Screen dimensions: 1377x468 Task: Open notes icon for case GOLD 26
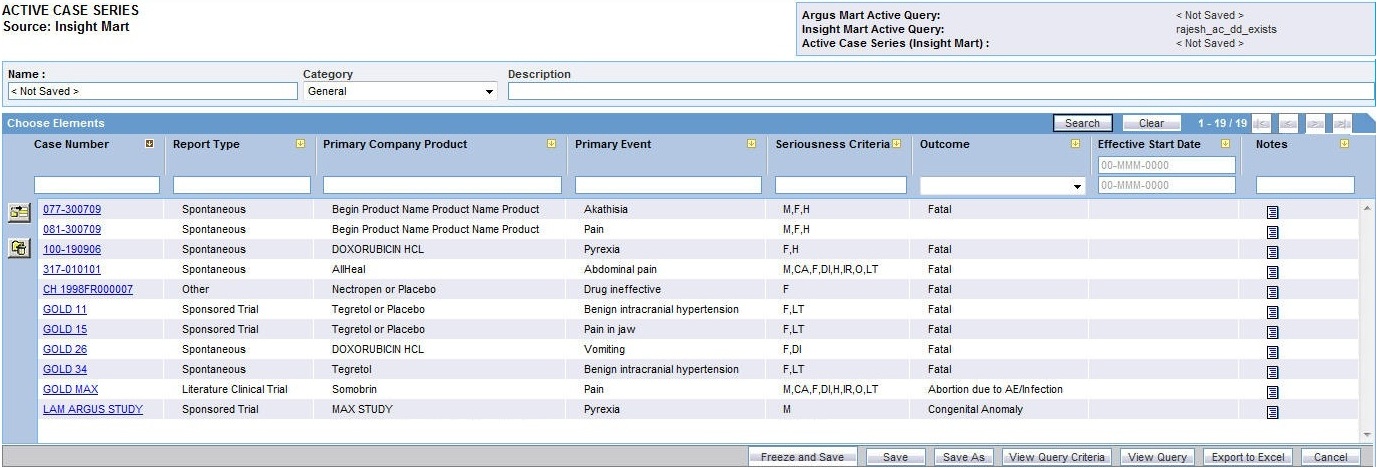tap(1273, 352)
